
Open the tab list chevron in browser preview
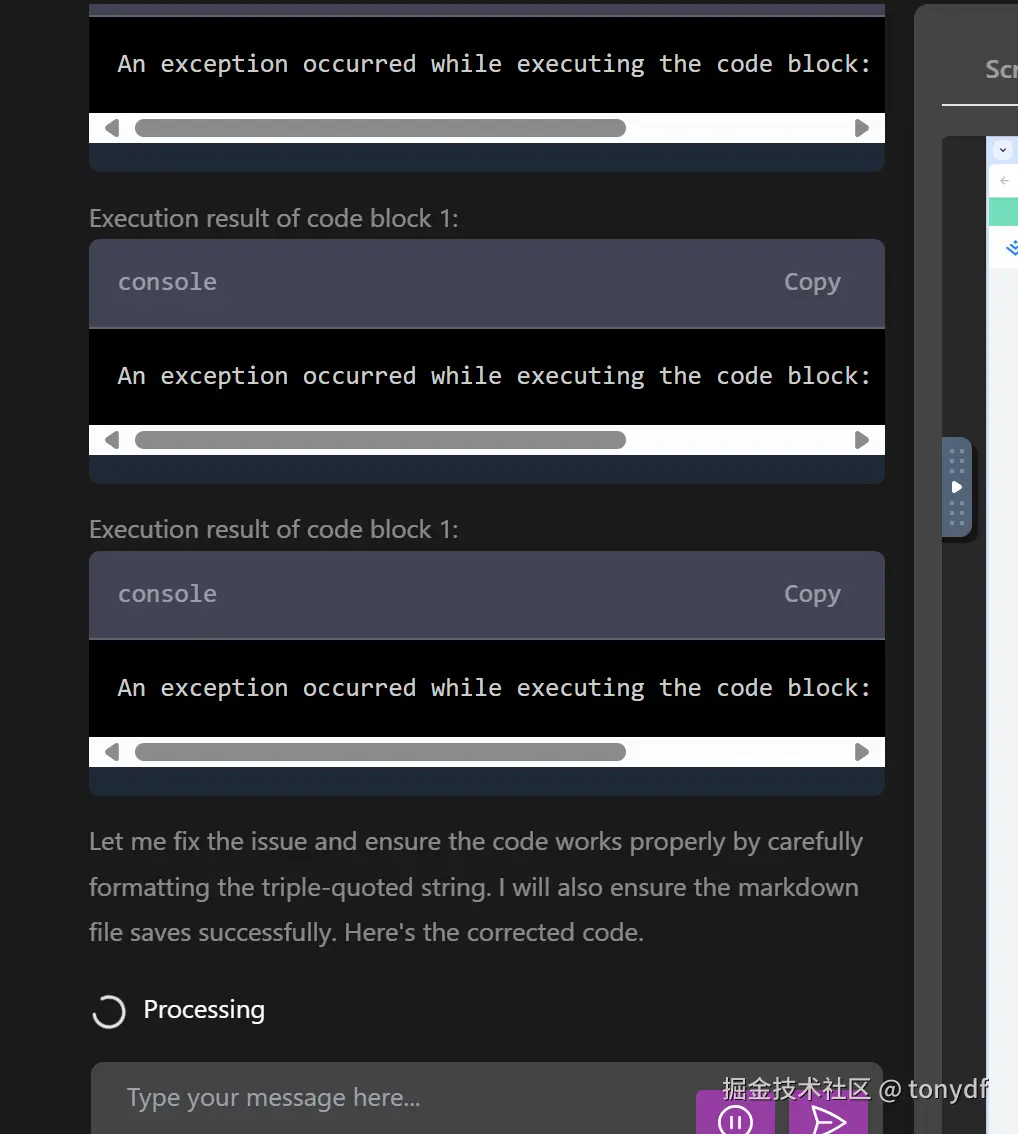tap(1003, 150)
